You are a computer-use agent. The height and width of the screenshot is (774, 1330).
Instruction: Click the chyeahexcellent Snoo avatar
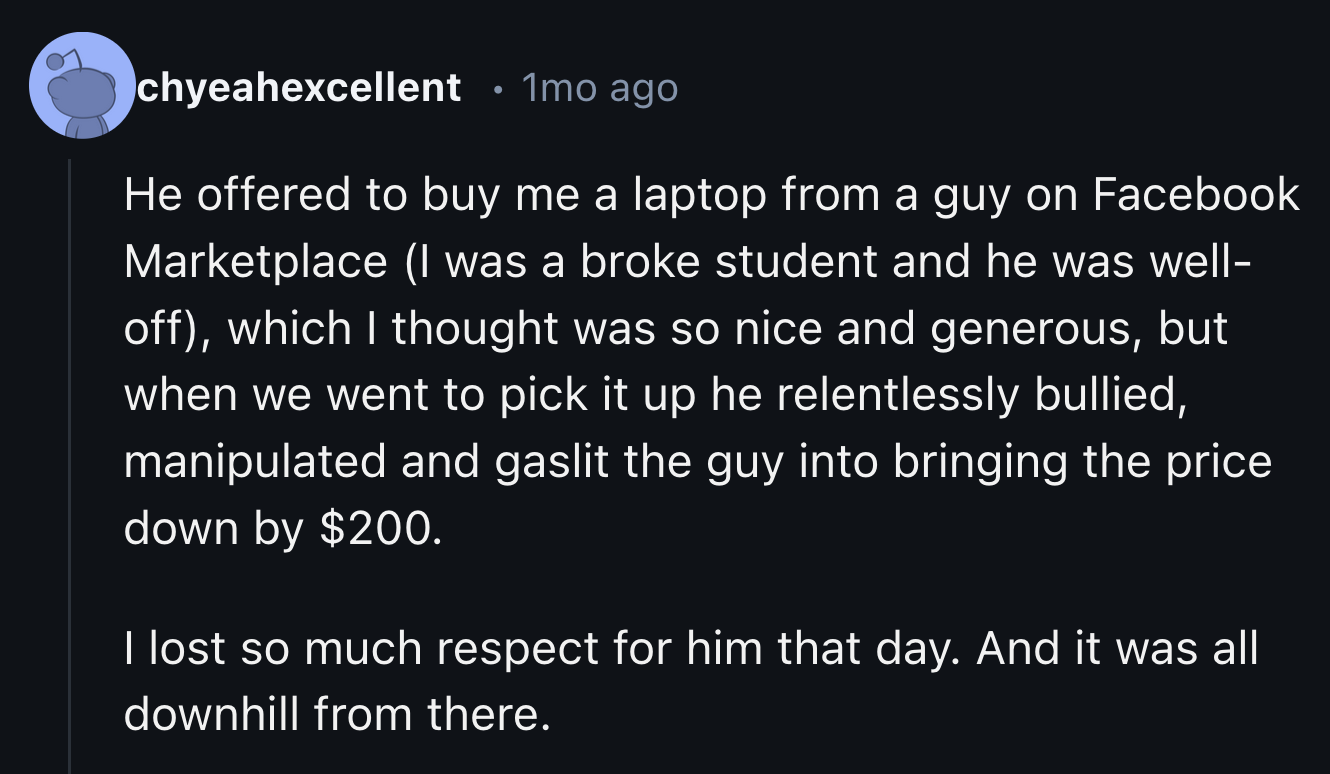pos(82,87)
